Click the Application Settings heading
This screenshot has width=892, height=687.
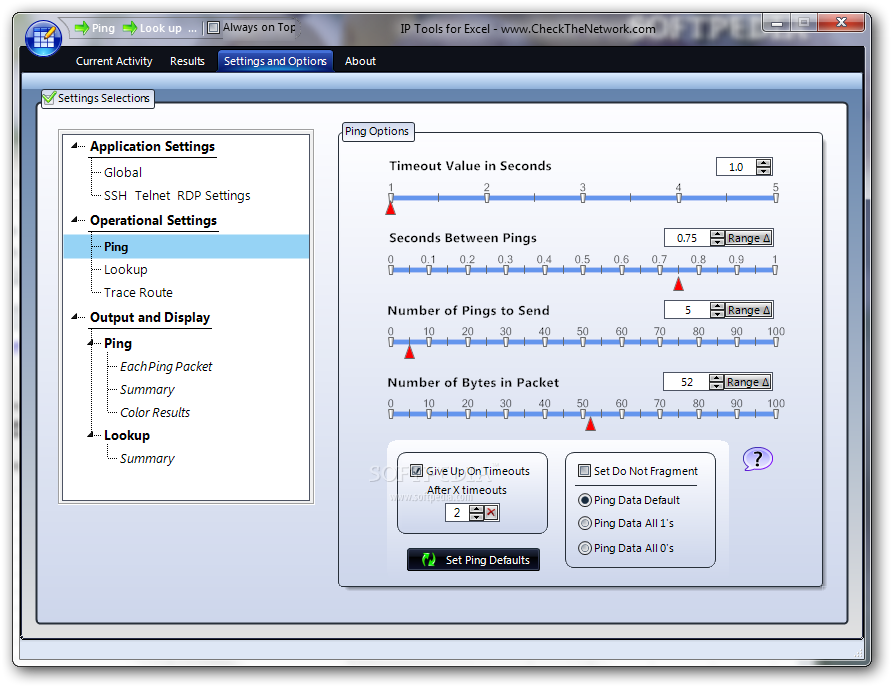click(152, 147)
